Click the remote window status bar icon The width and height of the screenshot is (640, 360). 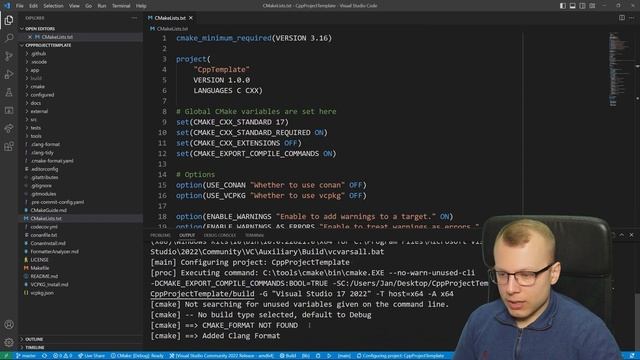pyautogui.click(x=6, y=356)
